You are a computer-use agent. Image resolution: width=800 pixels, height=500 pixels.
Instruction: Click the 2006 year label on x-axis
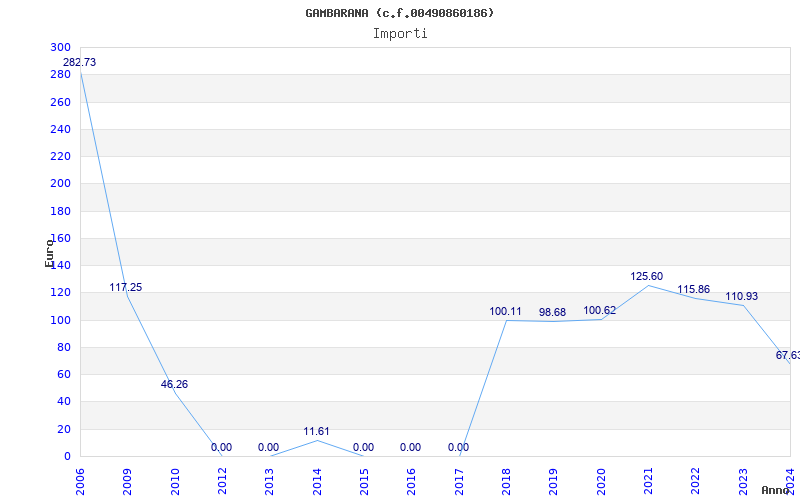point(80,482)
